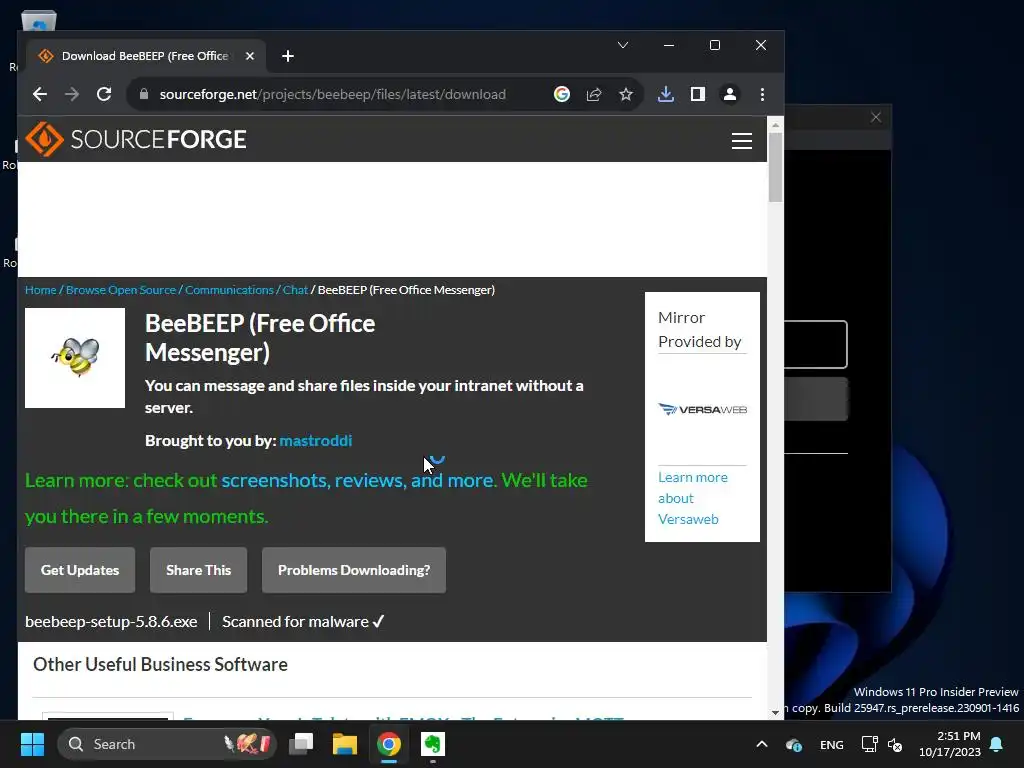
Task: Open the Google lens icon in address bar
Action: (562, 94)
